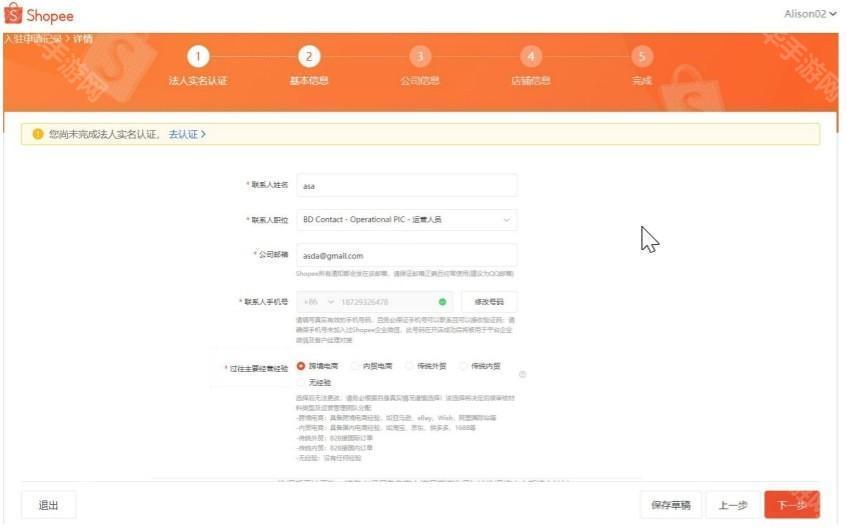Viewport: 847px width, 531px height.
Task: Click the 修改号码 button
Action: (x=489, y=302)
